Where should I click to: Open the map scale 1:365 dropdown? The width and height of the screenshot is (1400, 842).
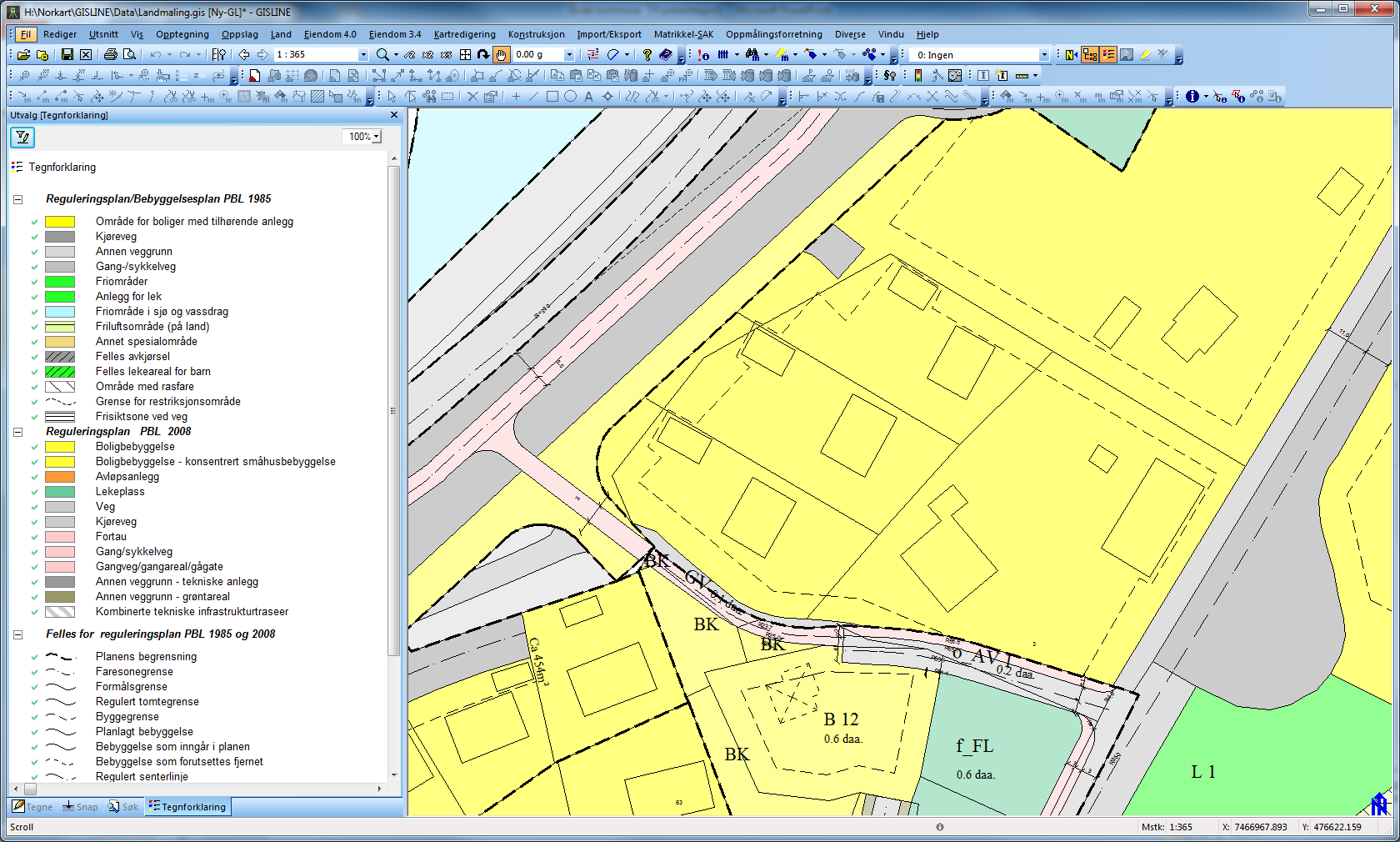[362, 54]
